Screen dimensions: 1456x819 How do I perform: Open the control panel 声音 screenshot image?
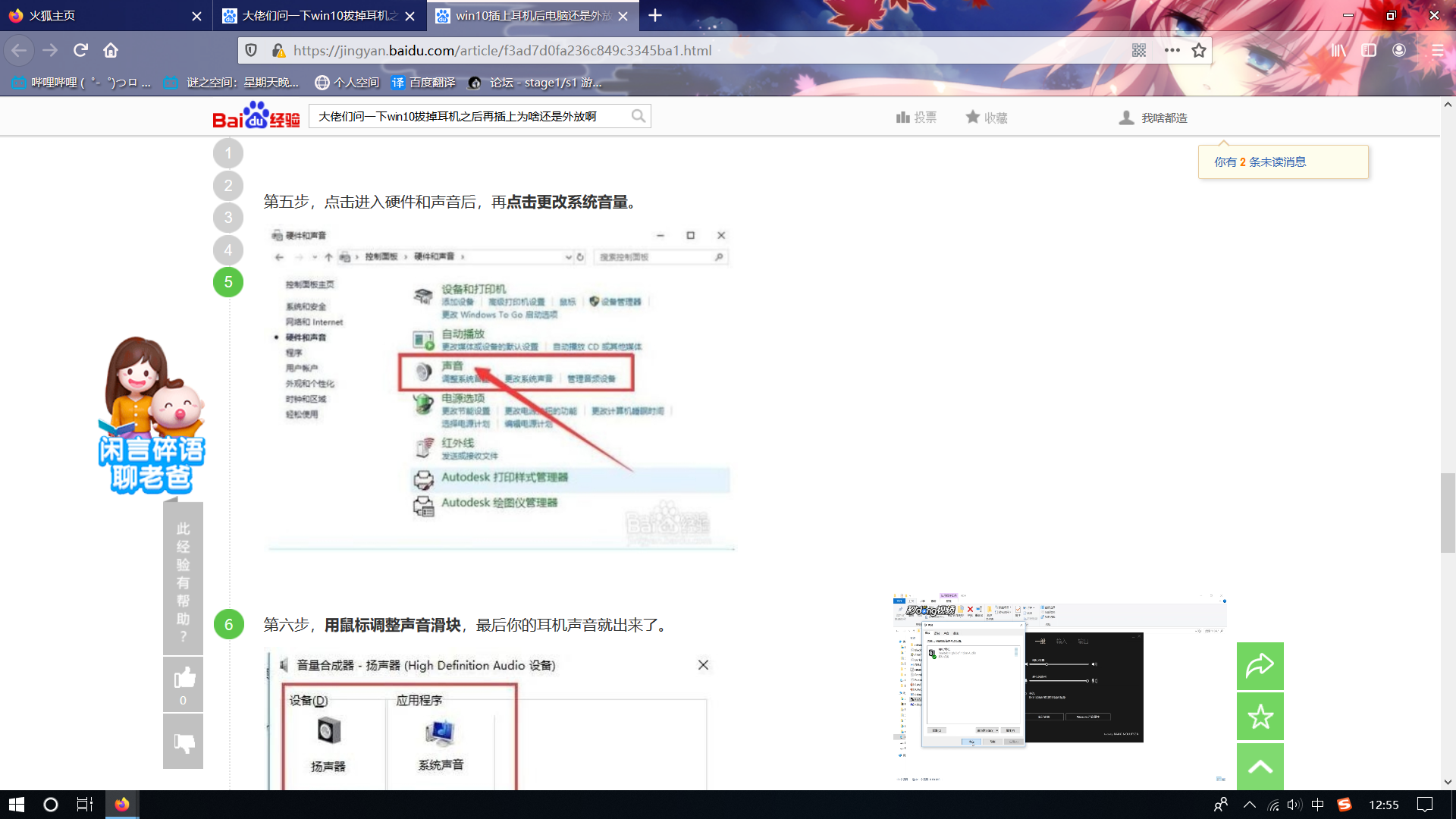tap(500, 388)
